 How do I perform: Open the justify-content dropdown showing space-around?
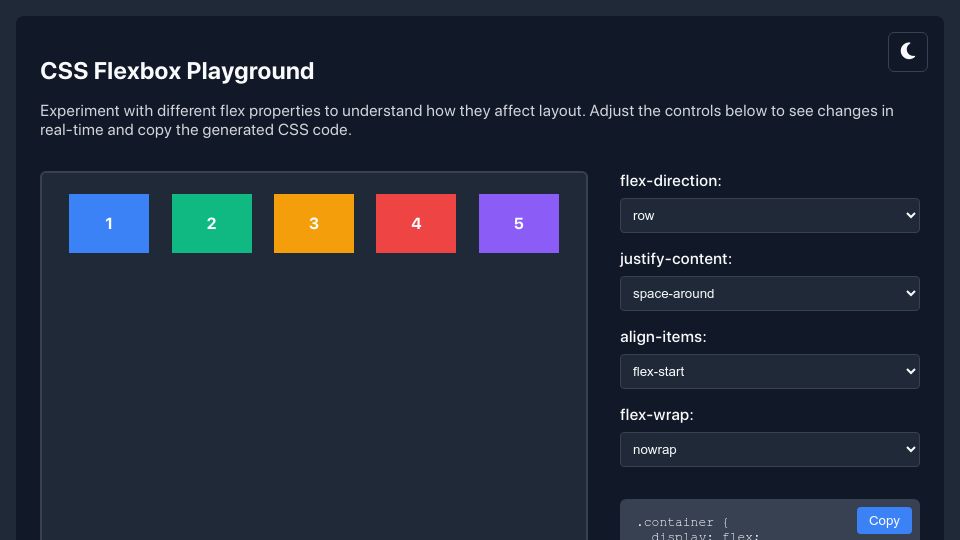pyautogui.click(x=770, y=293)
